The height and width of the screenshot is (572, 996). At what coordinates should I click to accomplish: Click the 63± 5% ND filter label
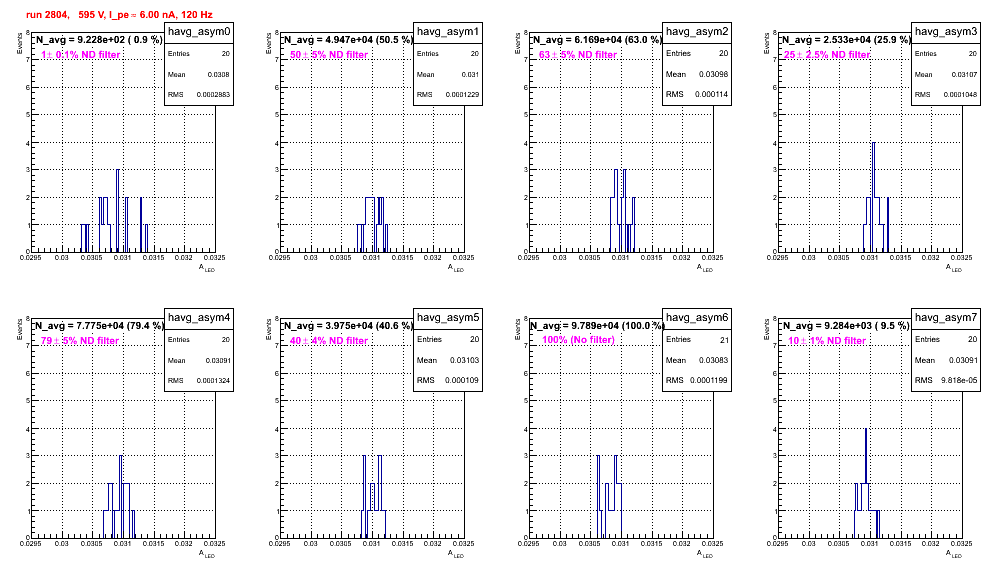(x=578, y=55)
